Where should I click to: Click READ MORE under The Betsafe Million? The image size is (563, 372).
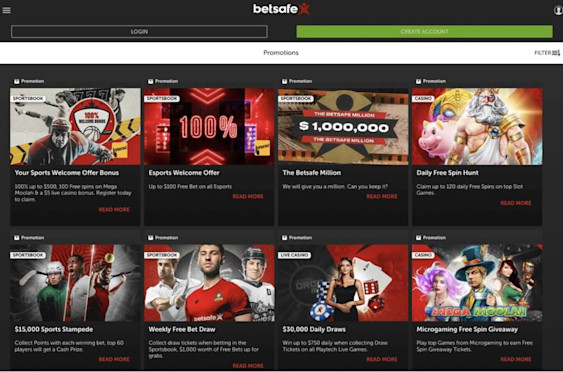click(382, 196)
